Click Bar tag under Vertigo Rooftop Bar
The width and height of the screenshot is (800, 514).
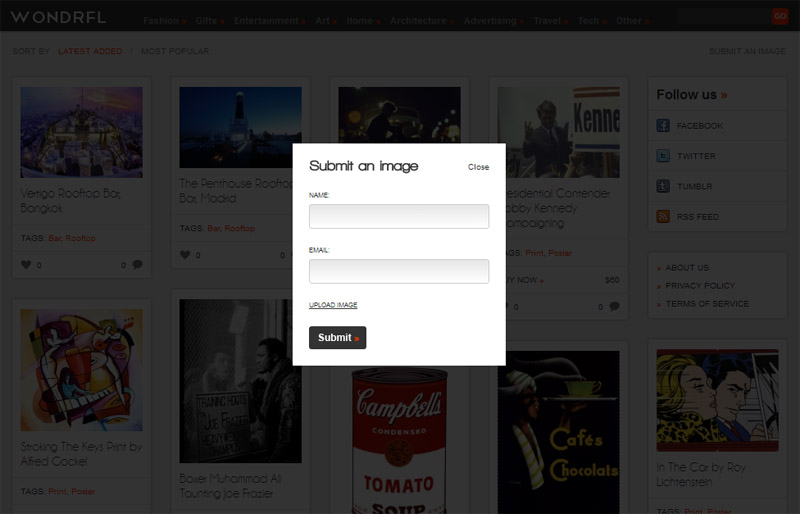[55, 238]
